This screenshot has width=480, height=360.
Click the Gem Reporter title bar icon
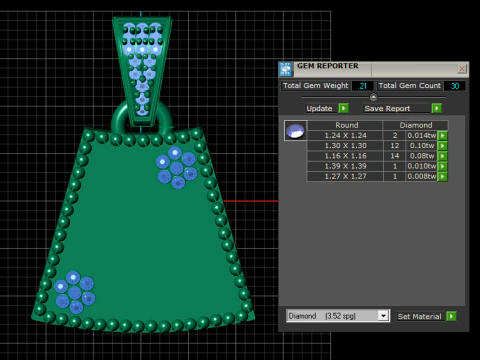pos(286,69)
